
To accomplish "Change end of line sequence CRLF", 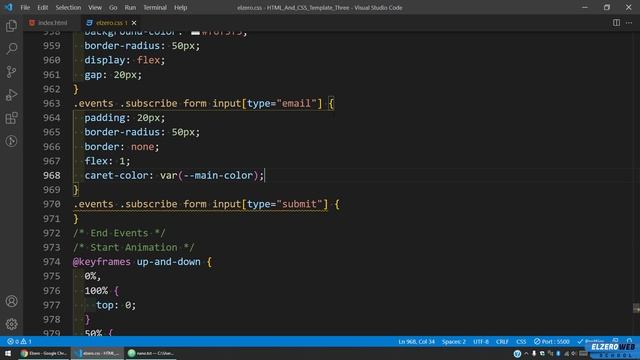I will pyautogui.click(x=502, y=341).
